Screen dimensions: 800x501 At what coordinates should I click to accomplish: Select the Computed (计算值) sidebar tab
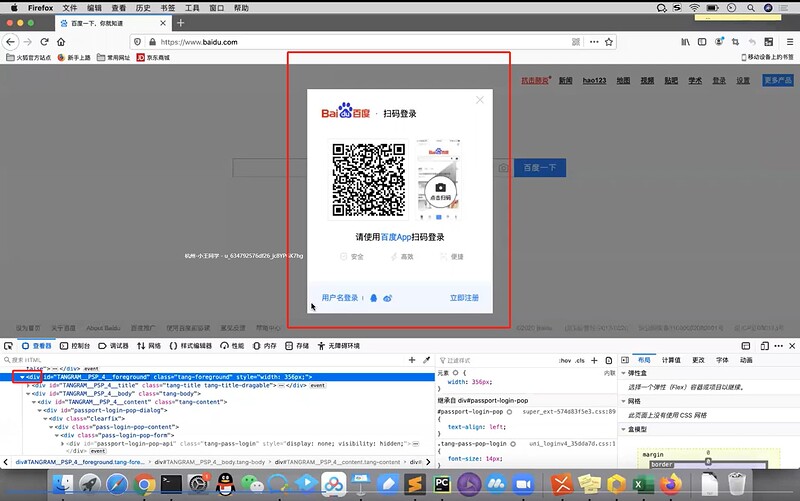coord(671,360)
